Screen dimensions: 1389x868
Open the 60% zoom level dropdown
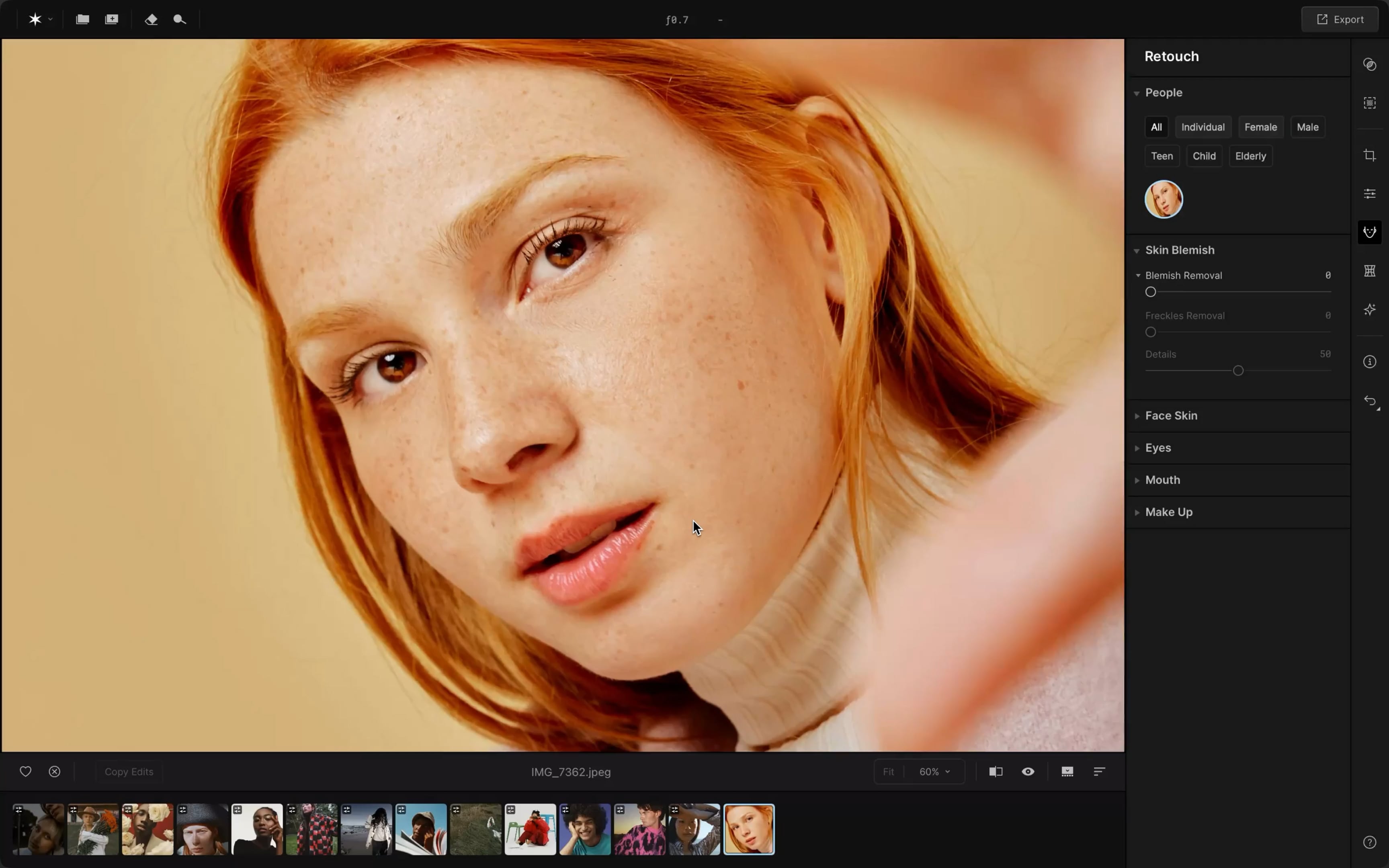pos(934,772)
